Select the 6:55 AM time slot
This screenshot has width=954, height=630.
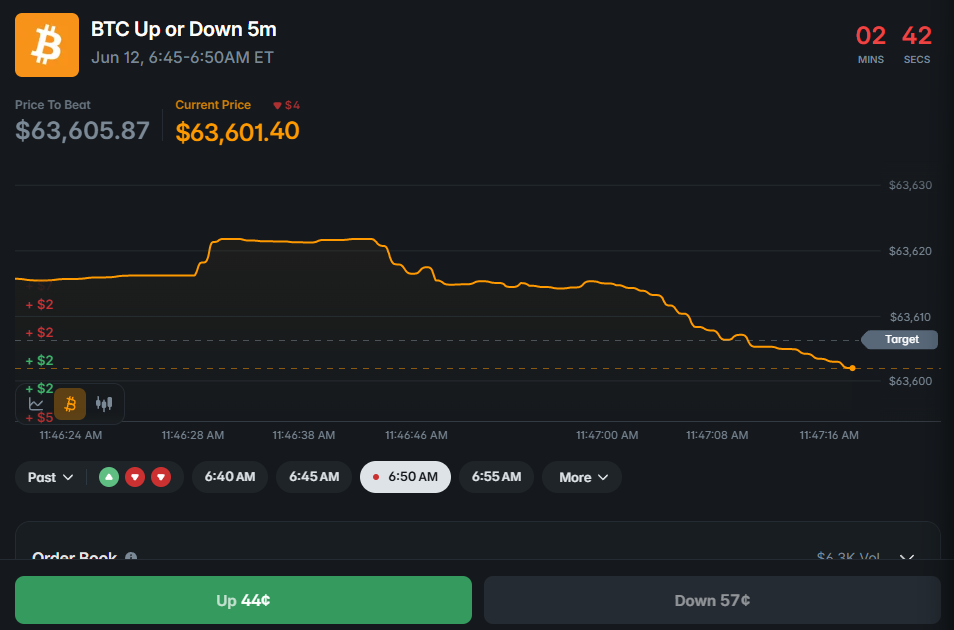(x=496, y=477)
